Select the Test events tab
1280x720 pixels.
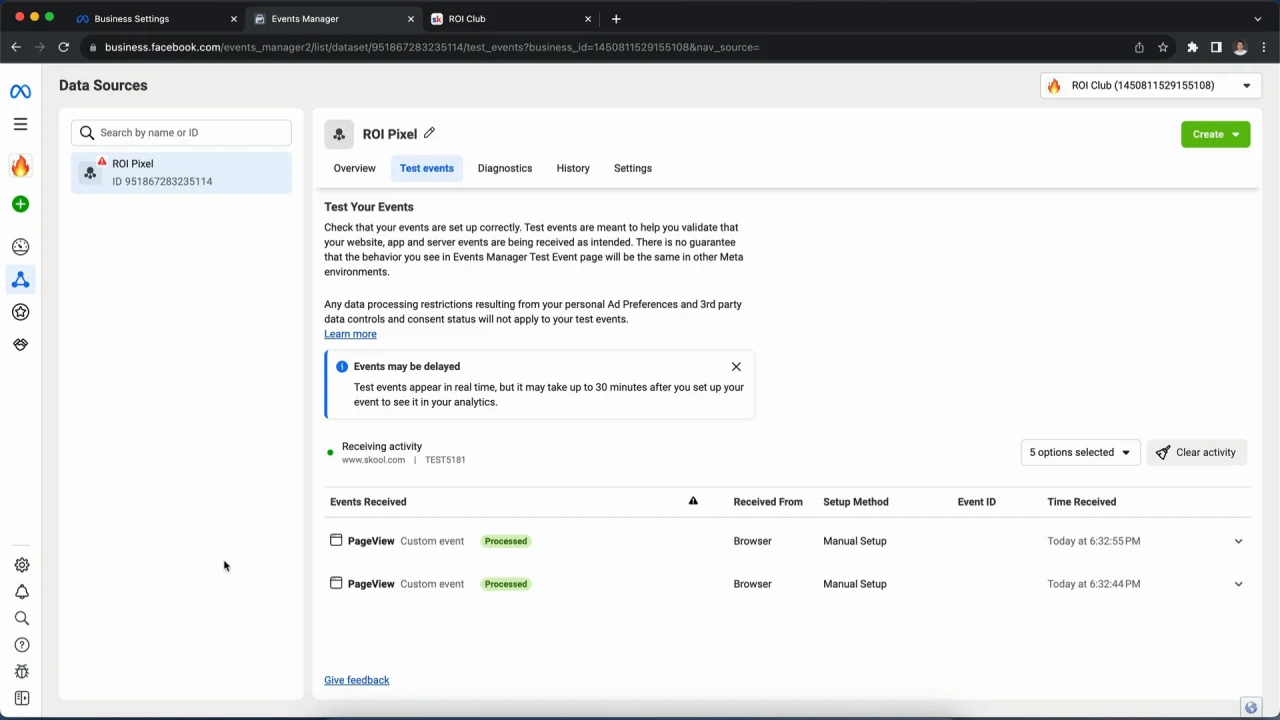[x=427, y=168]
